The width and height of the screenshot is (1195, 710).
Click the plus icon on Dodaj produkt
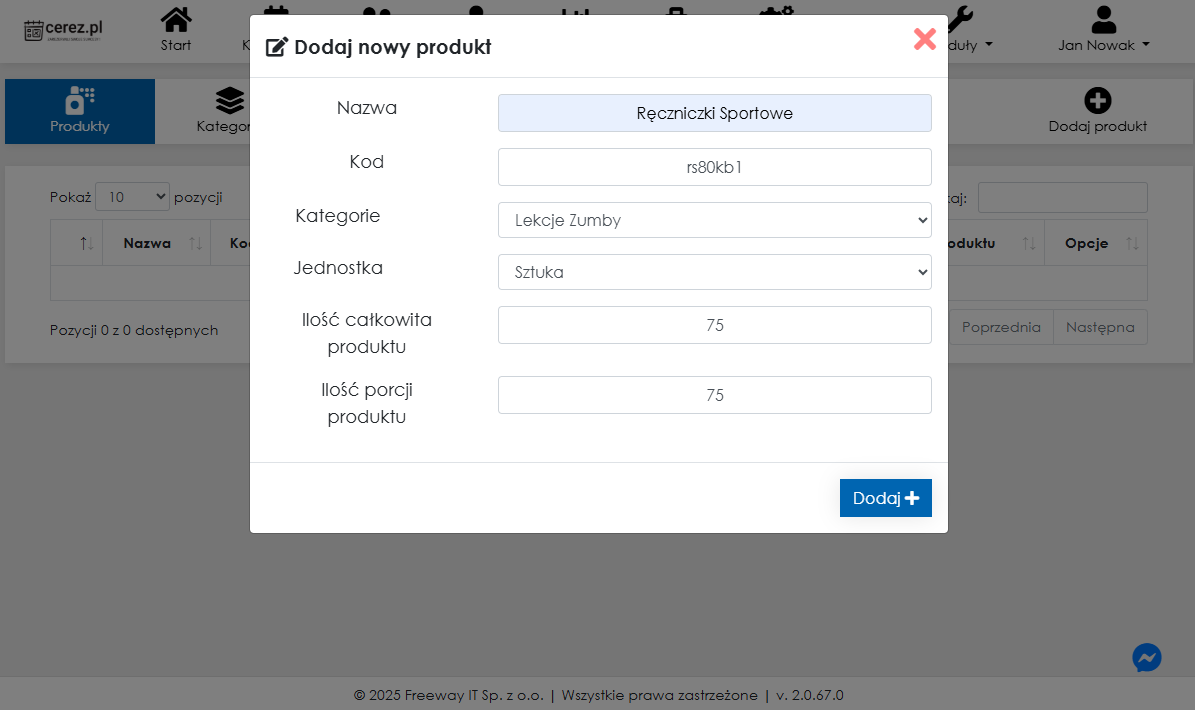point(1098,101)
